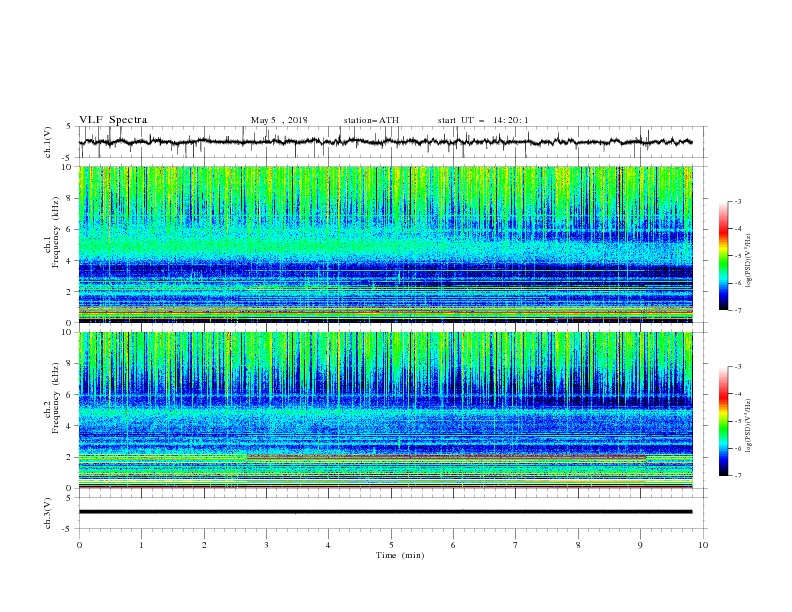
Task: Click inside the ch.2 spectrogram panel
Action: pyautogui.click(x=385, y=410)
